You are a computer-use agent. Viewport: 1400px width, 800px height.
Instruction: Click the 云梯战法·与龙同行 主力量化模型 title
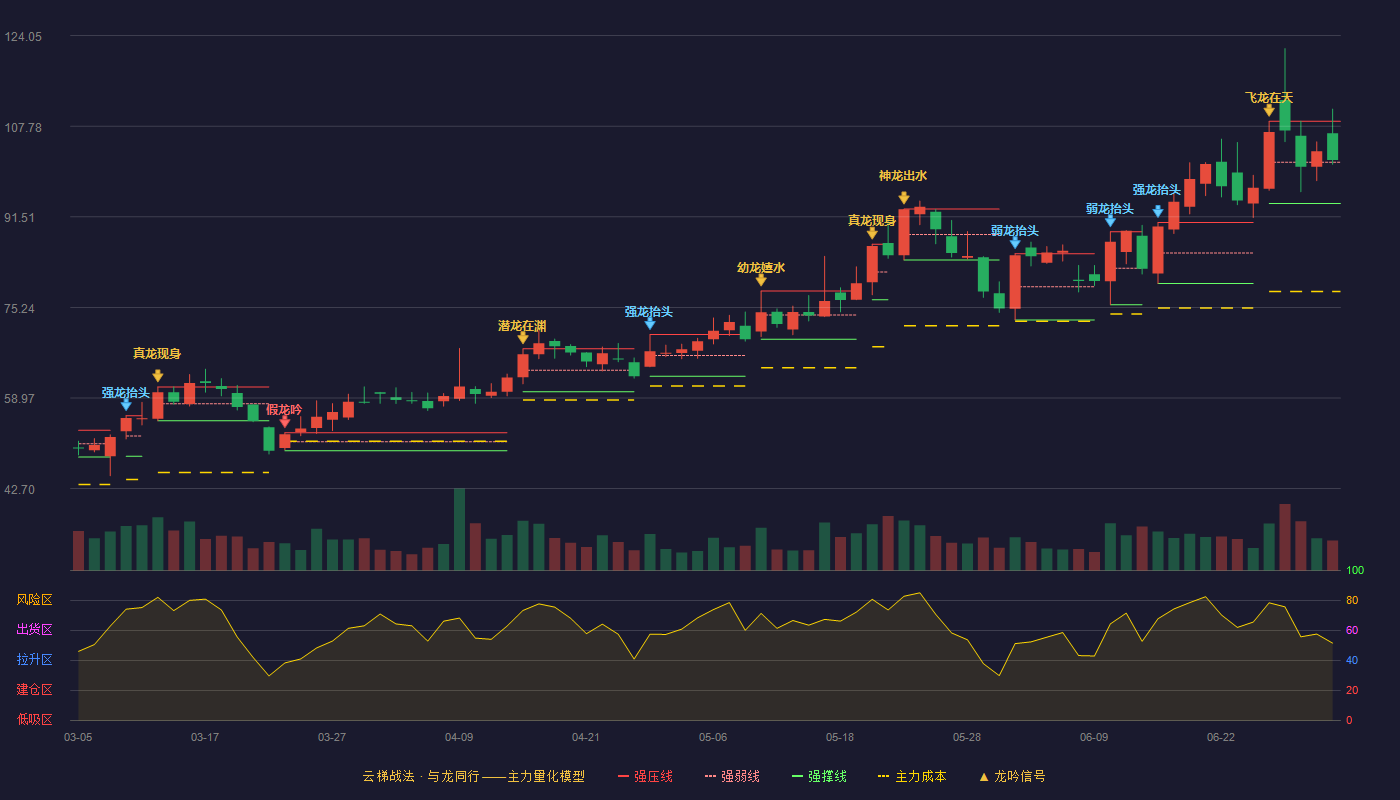click(473, 776)
